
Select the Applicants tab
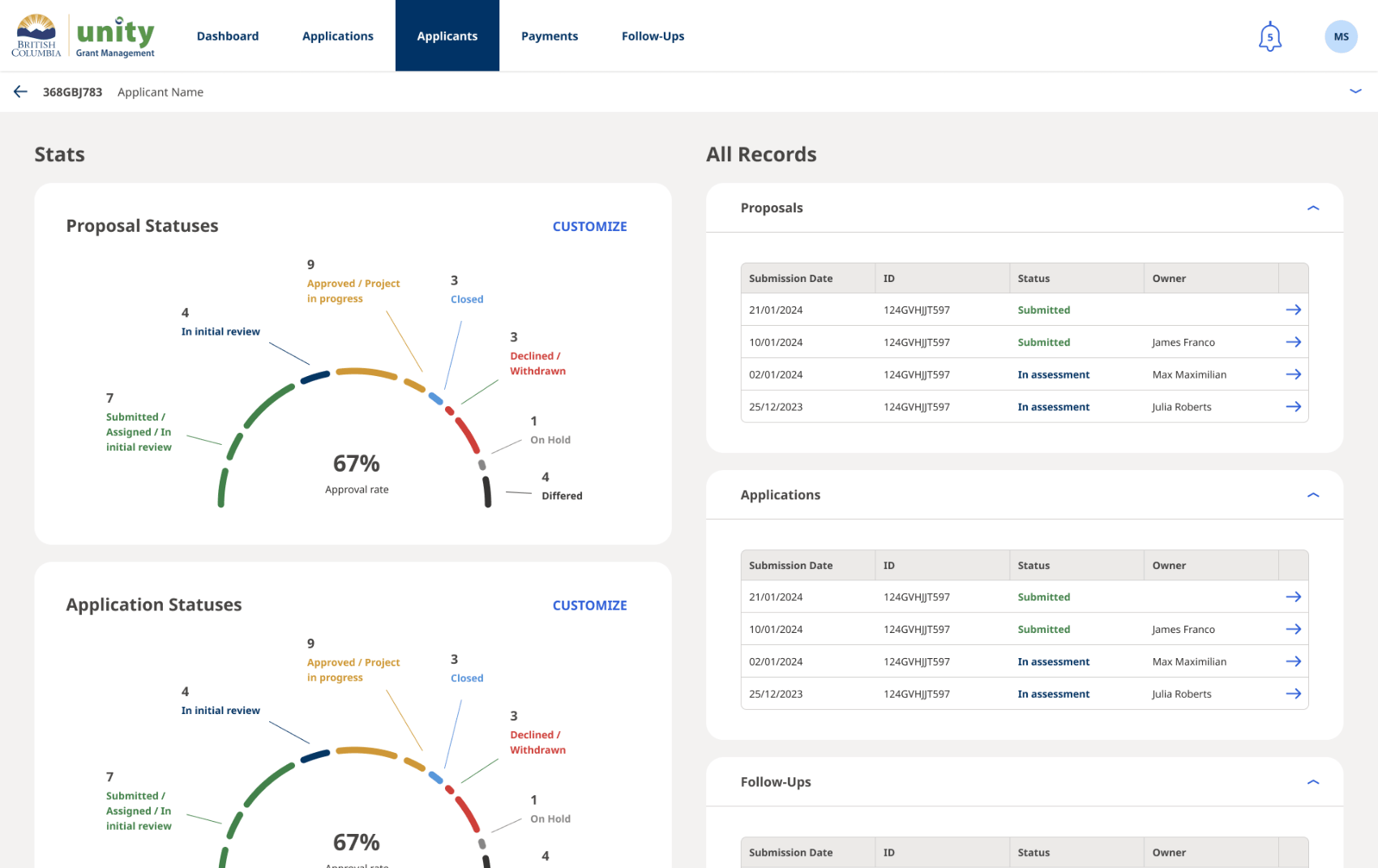[447, 36]
